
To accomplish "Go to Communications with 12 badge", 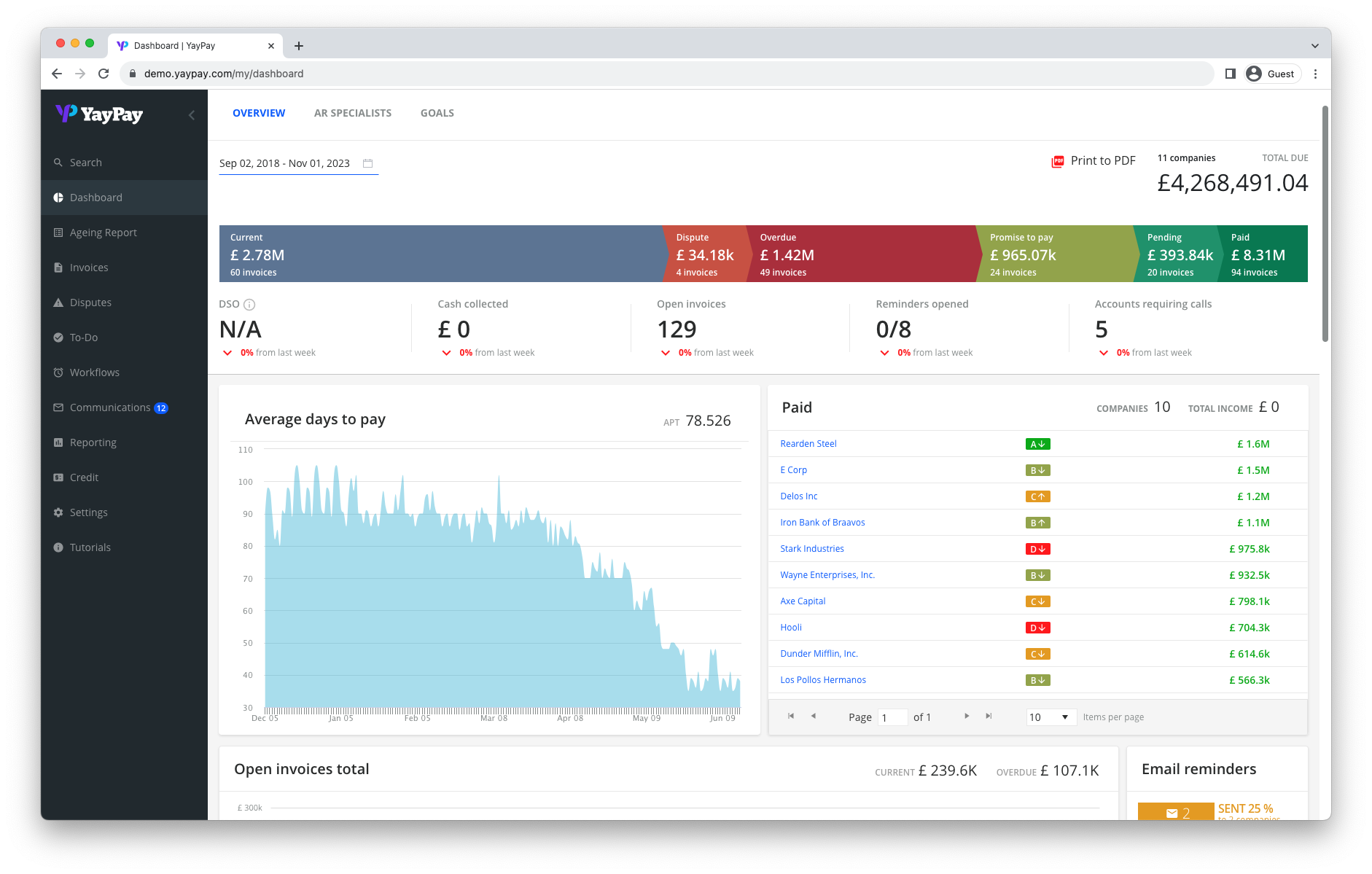I will (x=110, y=407).
